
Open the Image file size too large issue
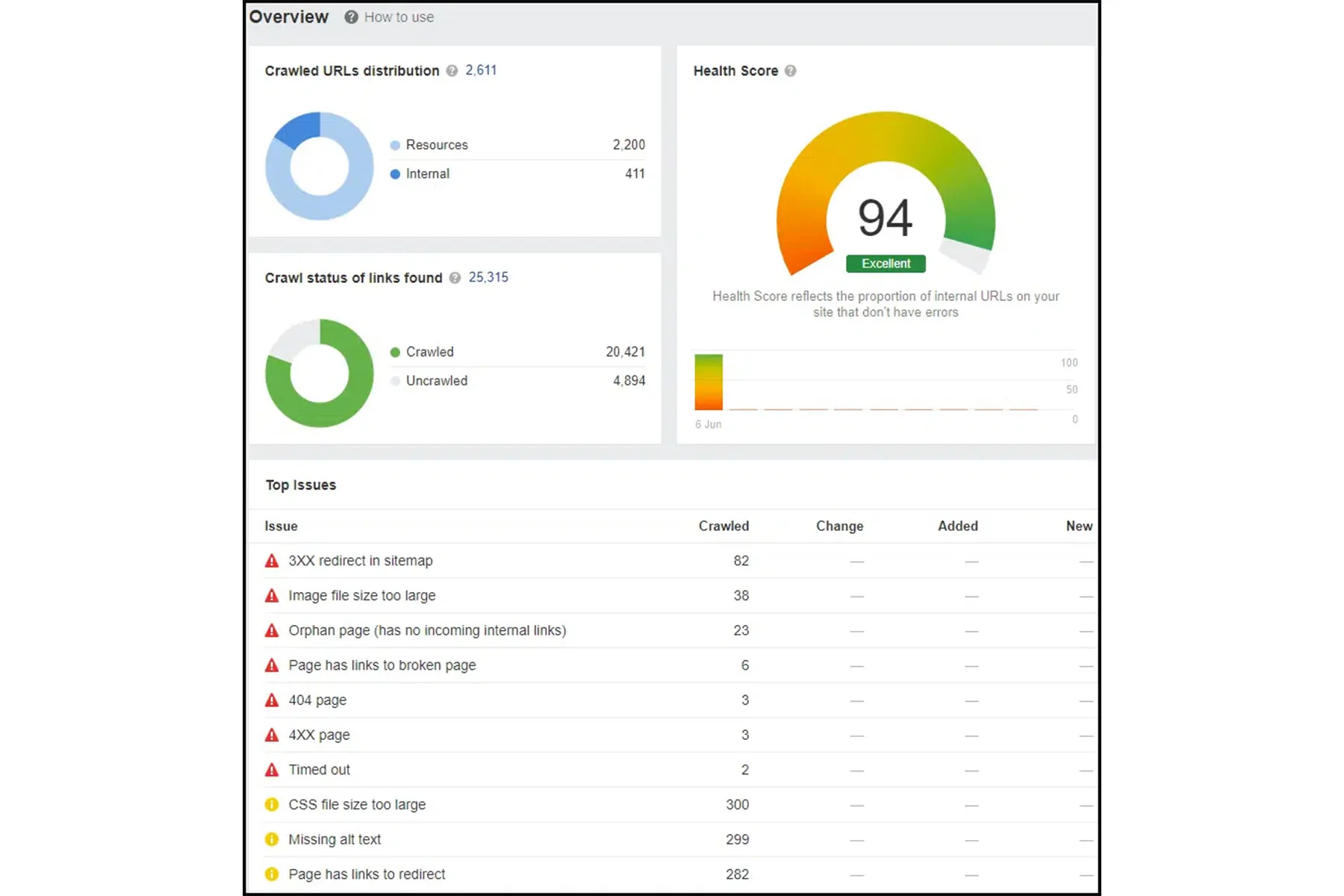(362, 596)
